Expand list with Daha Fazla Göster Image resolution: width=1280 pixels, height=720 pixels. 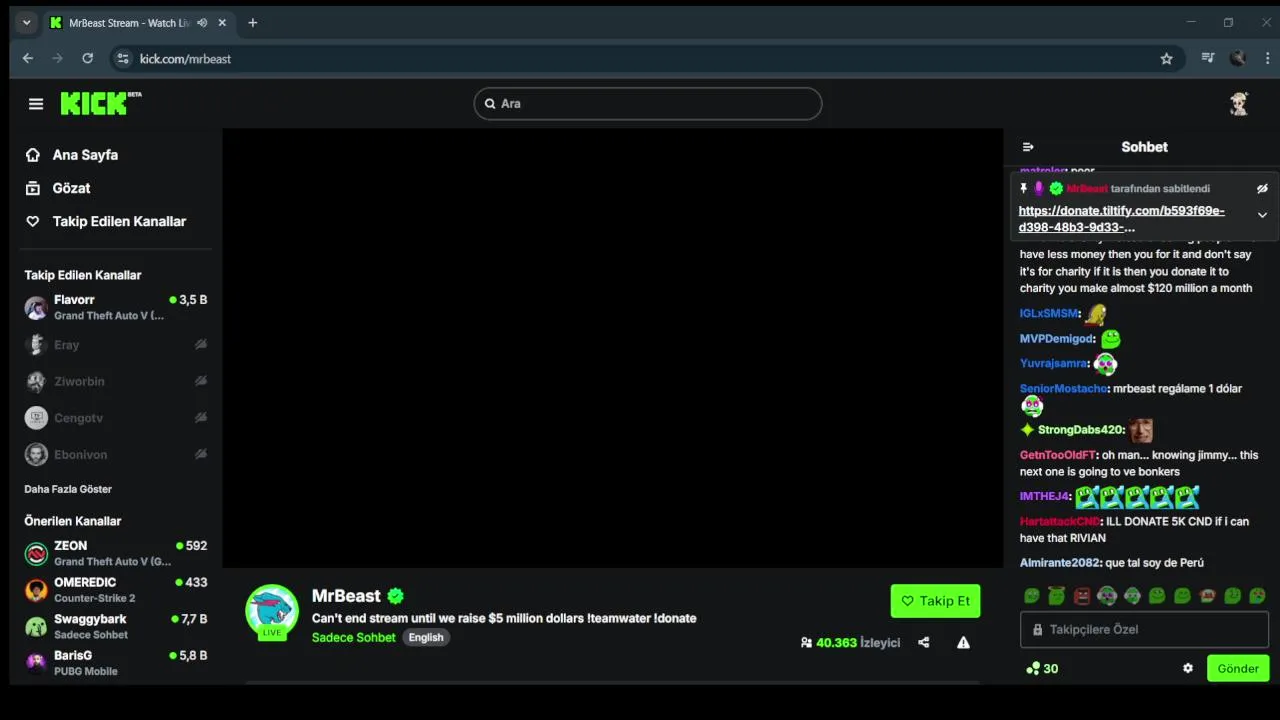click(x=68, y=489)
